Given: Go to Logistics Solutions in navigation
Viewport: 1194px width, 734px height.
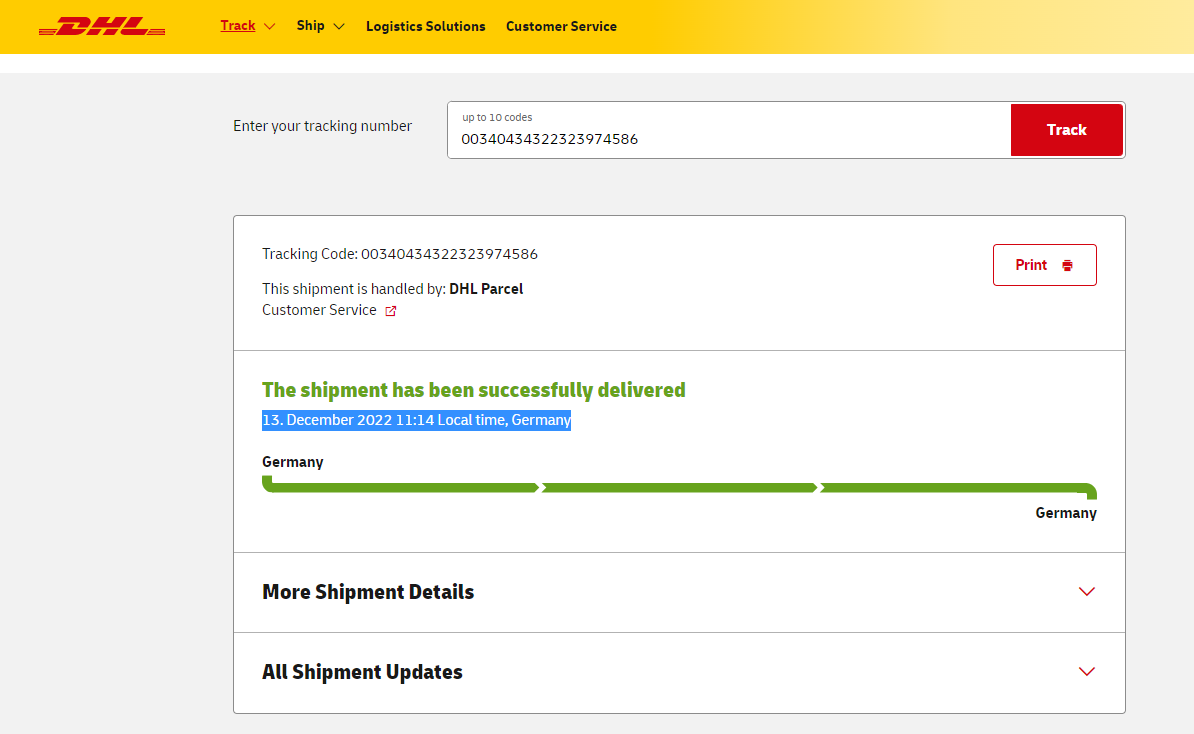Looking at the screenshot, I should [x=425, y=27].
